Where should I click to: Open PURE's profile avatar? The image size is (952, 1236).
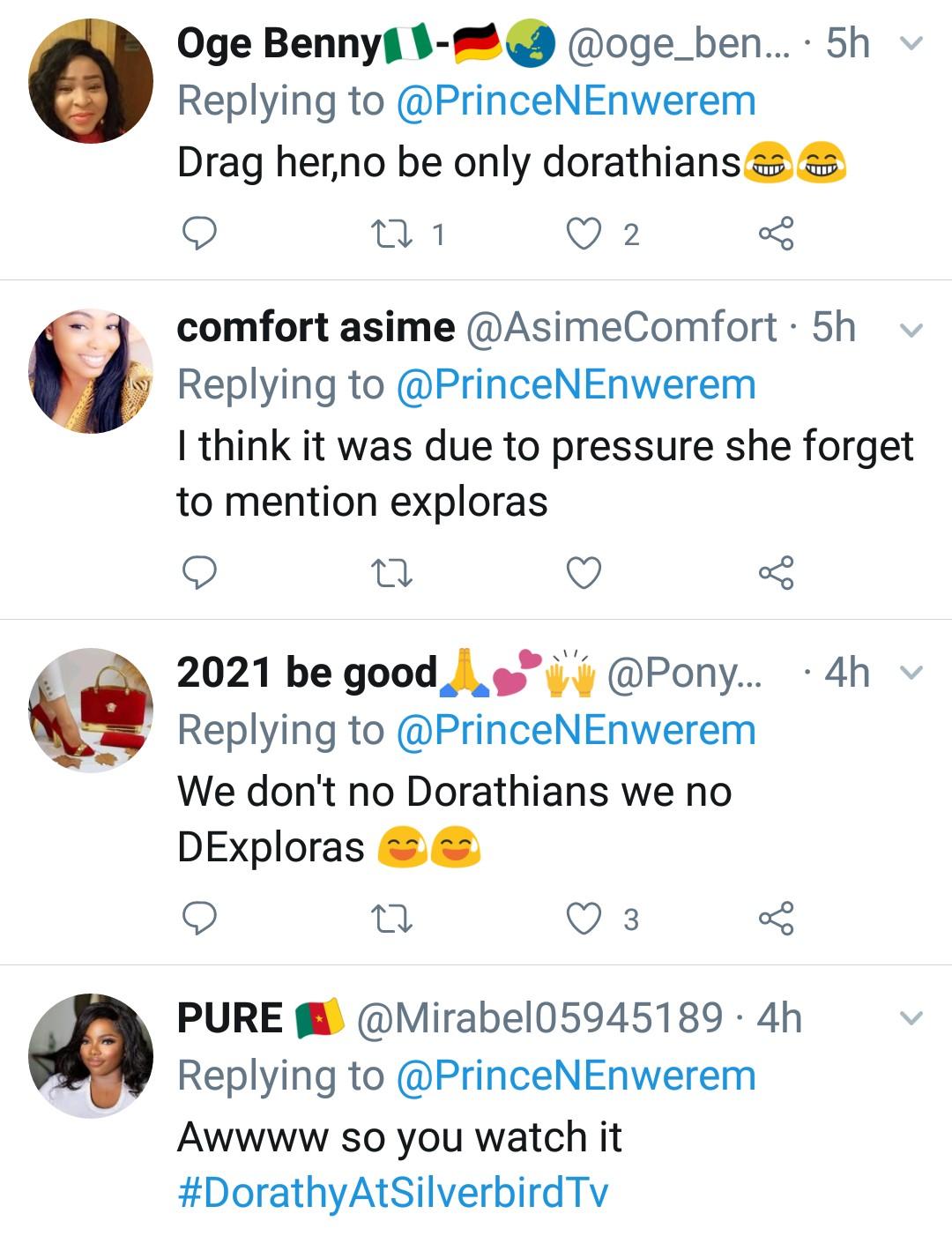[x=91, y=1056]
